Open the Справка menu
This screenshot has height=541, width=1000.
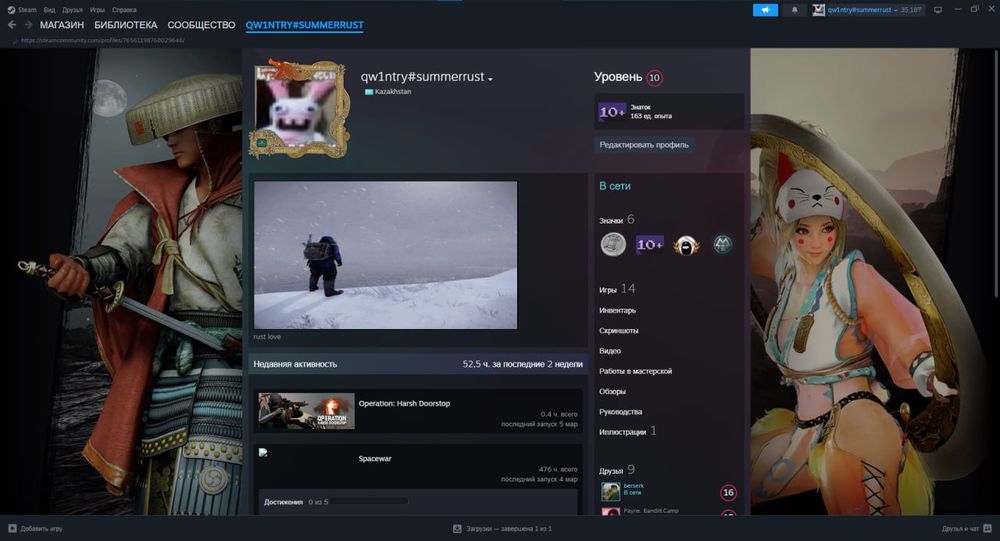pyautogui.click(x=124, y=10)
